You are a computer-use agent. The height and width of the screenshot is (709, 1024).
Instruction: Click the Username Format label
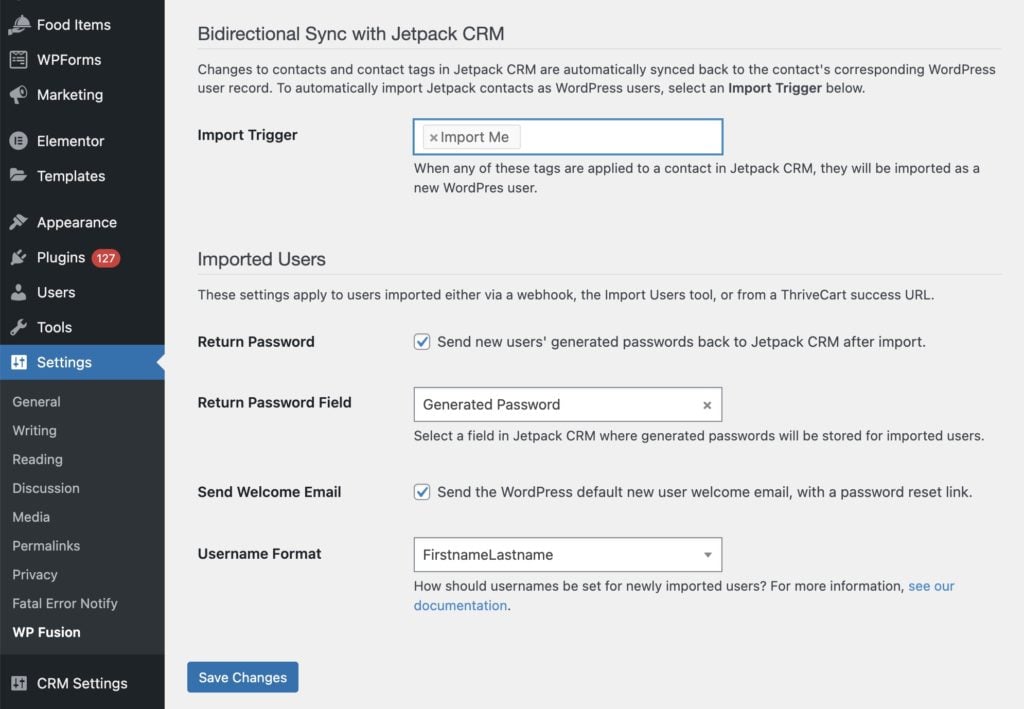coord(259,554)
